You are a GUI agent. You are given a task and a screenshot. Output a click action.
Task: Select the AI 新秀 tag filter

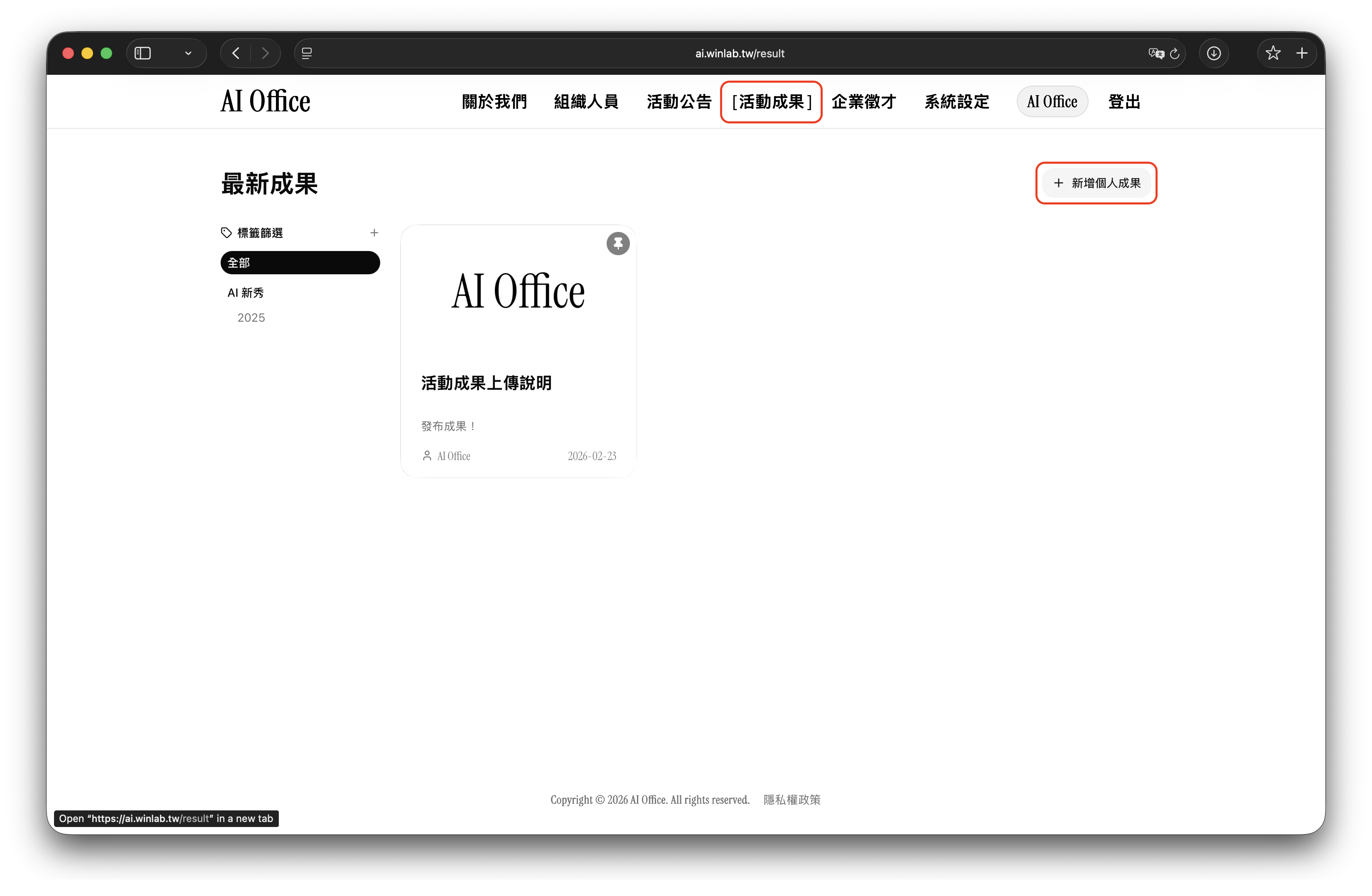[x=246, y=293]
